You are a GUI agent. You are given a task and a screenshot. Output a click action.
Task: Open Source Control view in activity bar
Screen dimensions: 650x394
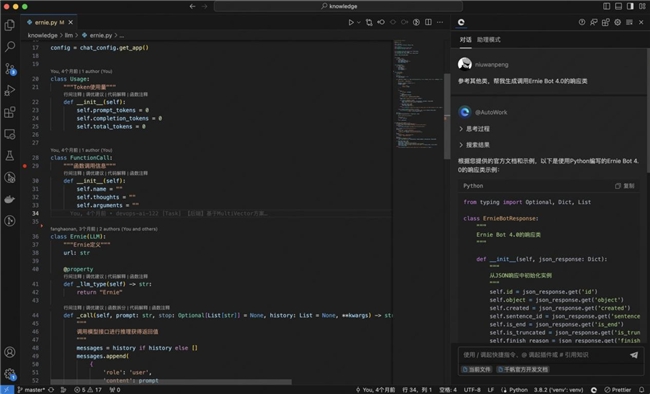pos(10,68)
